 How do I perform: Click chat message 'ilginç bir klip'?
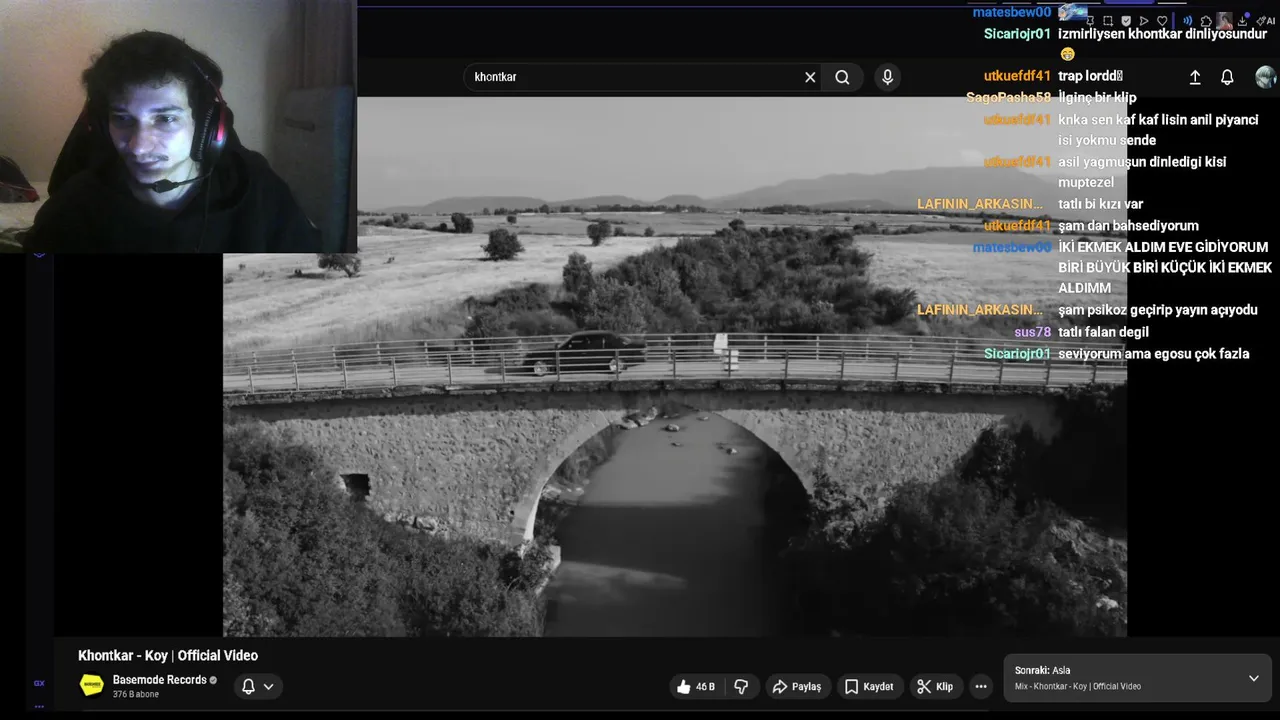coord(1097,98)
